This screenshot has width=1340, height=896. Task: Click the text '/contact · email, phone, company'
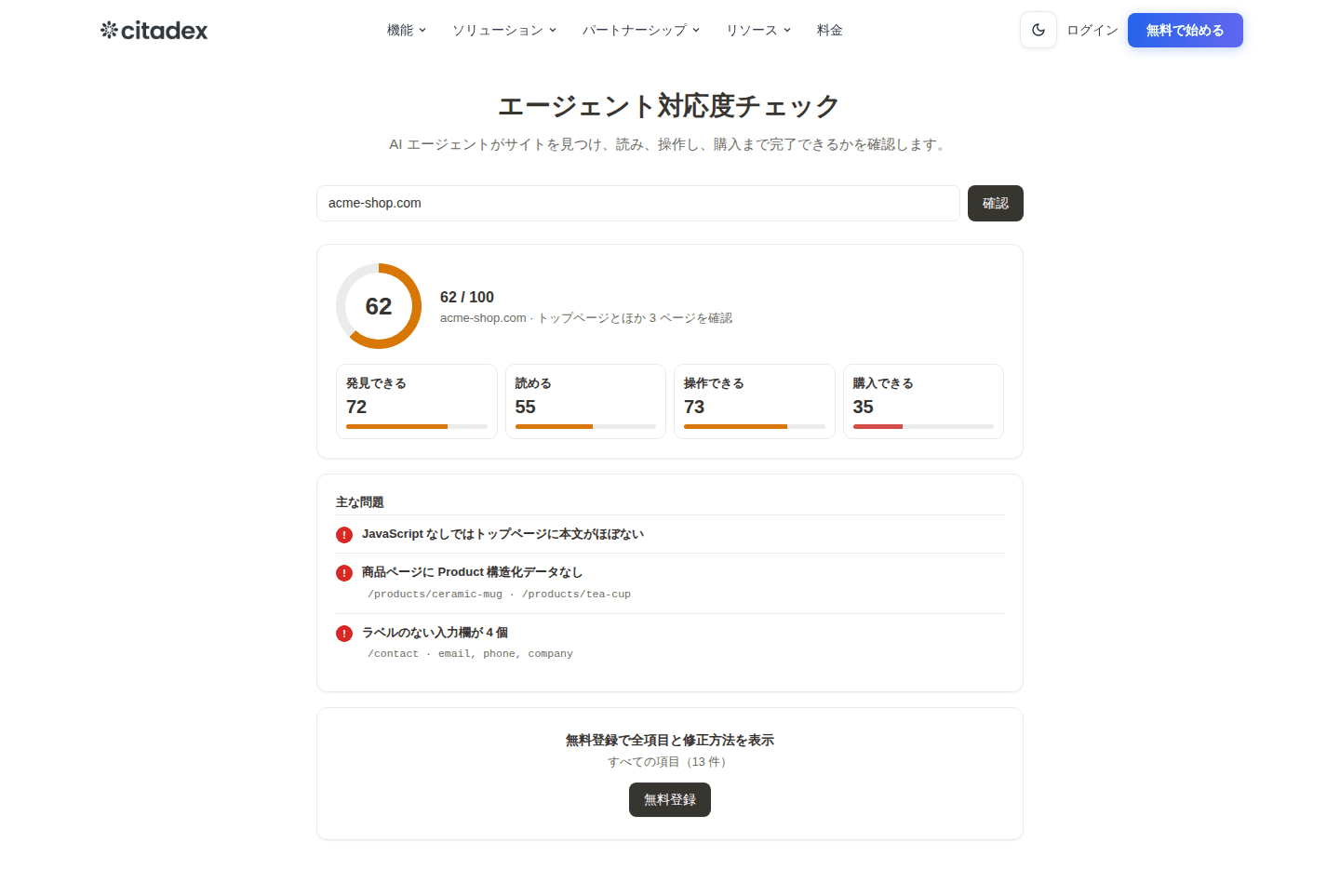[x=470, y=653]
